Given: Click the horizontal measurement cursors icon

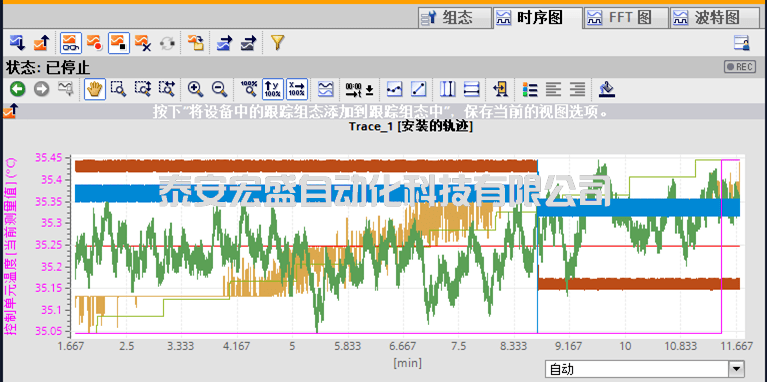Looking at the screenshot, I should [x=472, y=89].
